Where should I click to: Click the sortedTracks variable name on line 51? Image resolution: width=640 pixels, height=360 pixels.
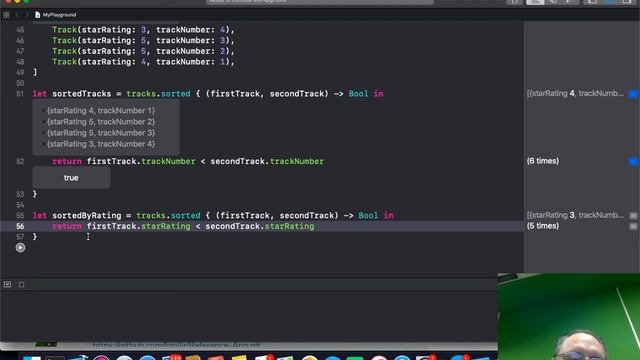click(82, 94)
